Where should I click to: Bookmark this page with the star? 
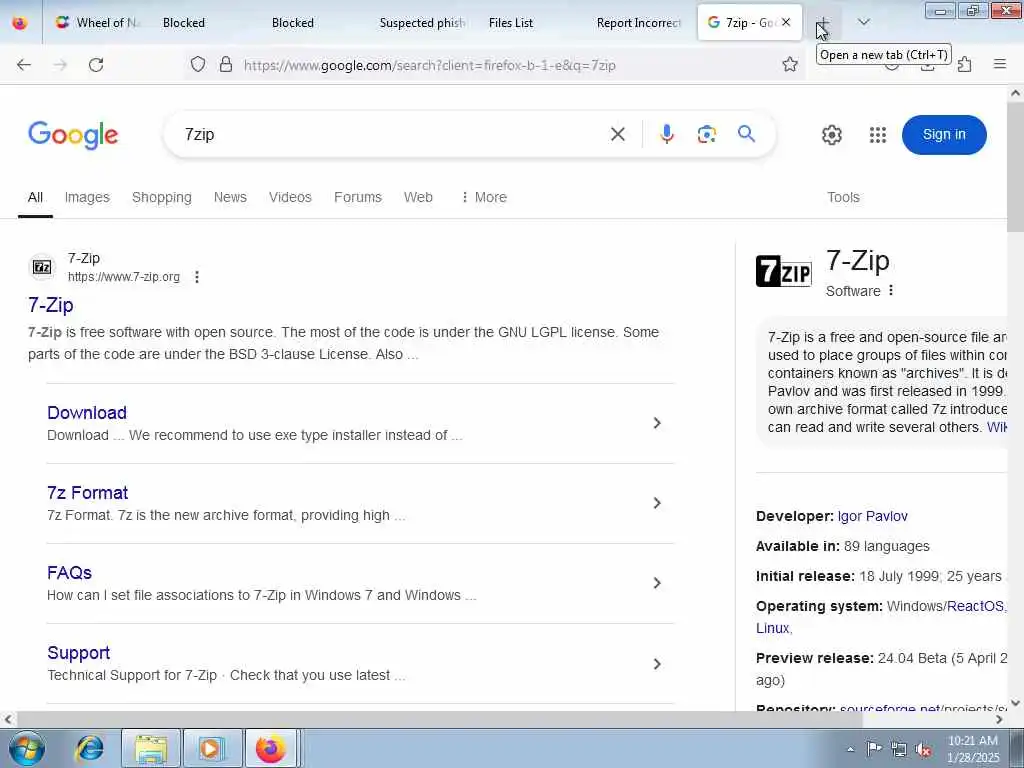click(790, 65)
